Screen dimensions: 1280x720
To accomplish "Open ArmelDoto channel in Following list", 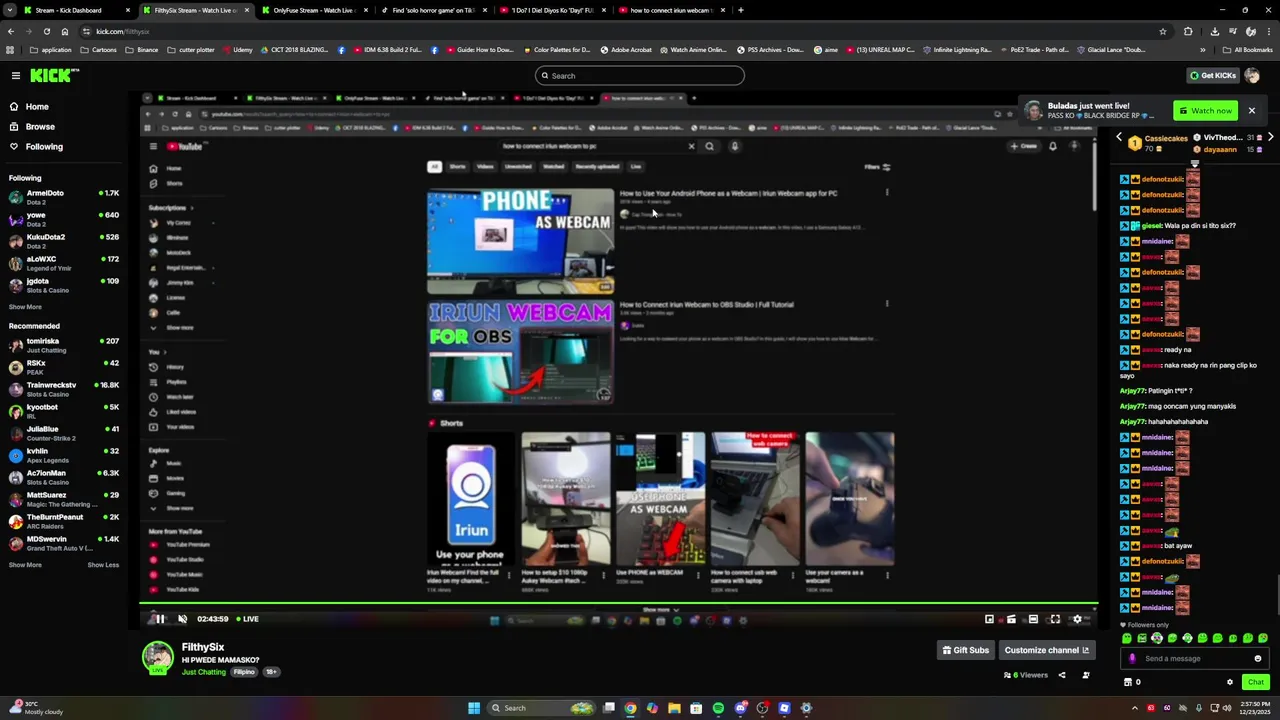I will tap(64, 197).
